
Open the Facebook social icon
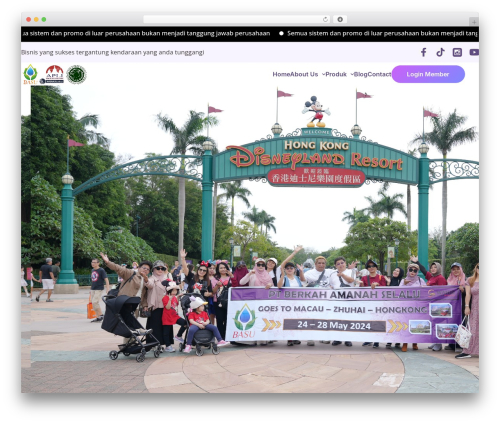point(423,52)
